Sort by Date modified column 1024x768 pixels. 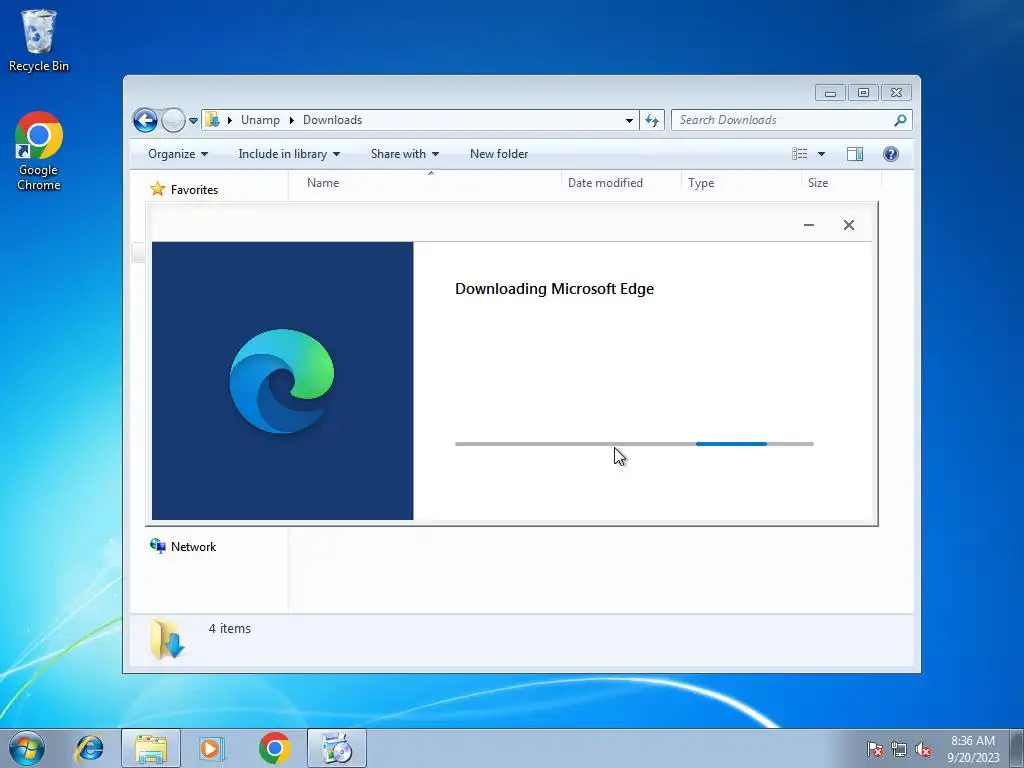[605, 183]
